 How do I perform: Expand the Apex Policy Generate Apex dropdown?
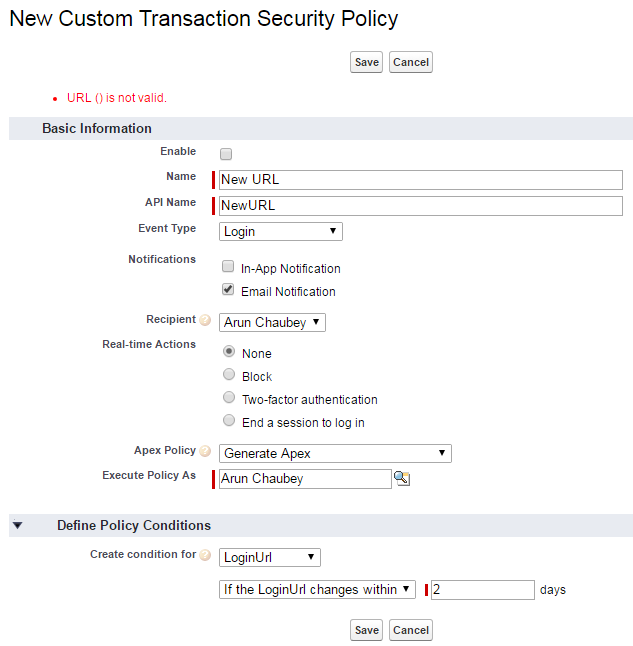(335, 453)
